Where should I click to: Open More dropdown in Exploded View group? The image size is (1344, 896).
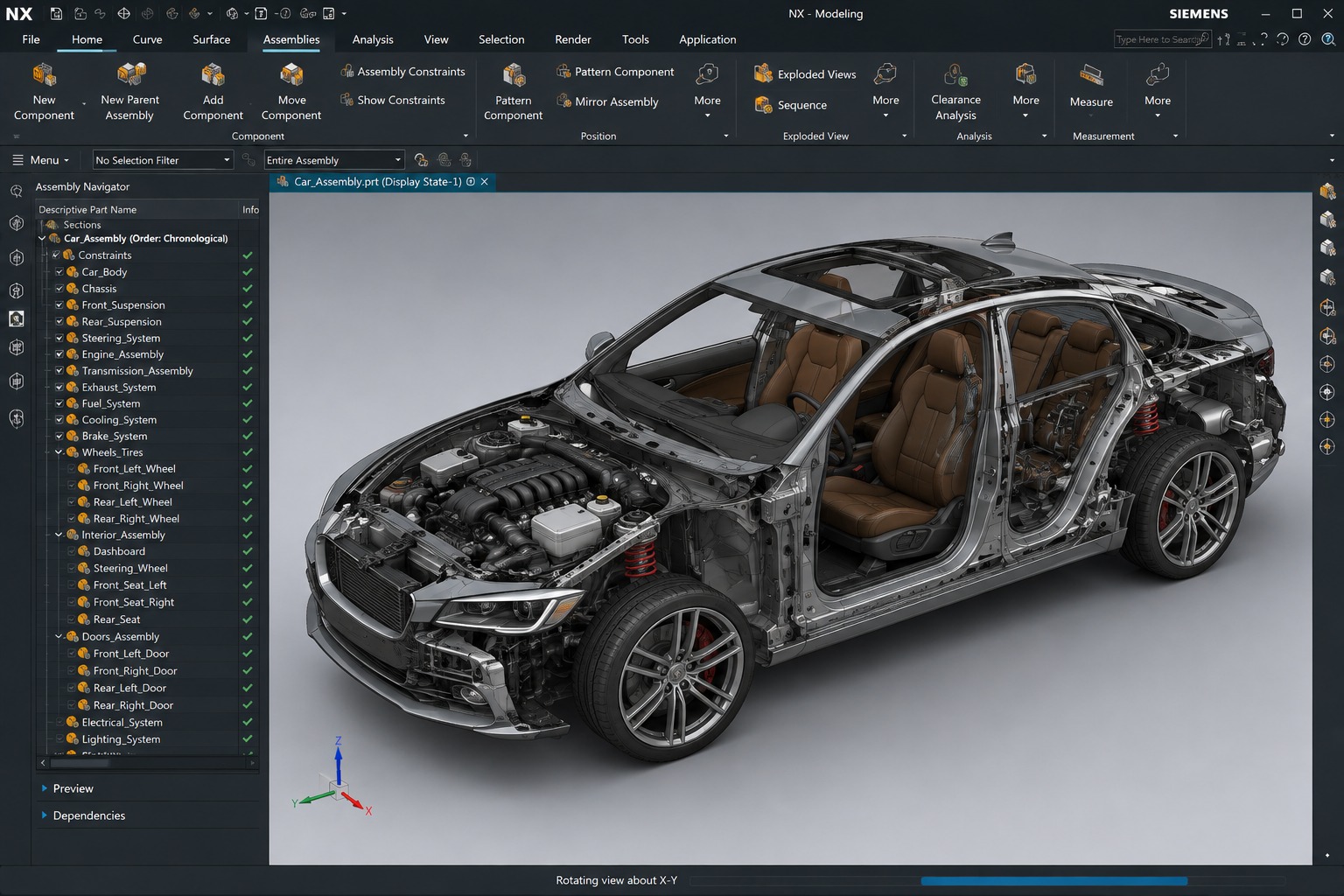885,90
